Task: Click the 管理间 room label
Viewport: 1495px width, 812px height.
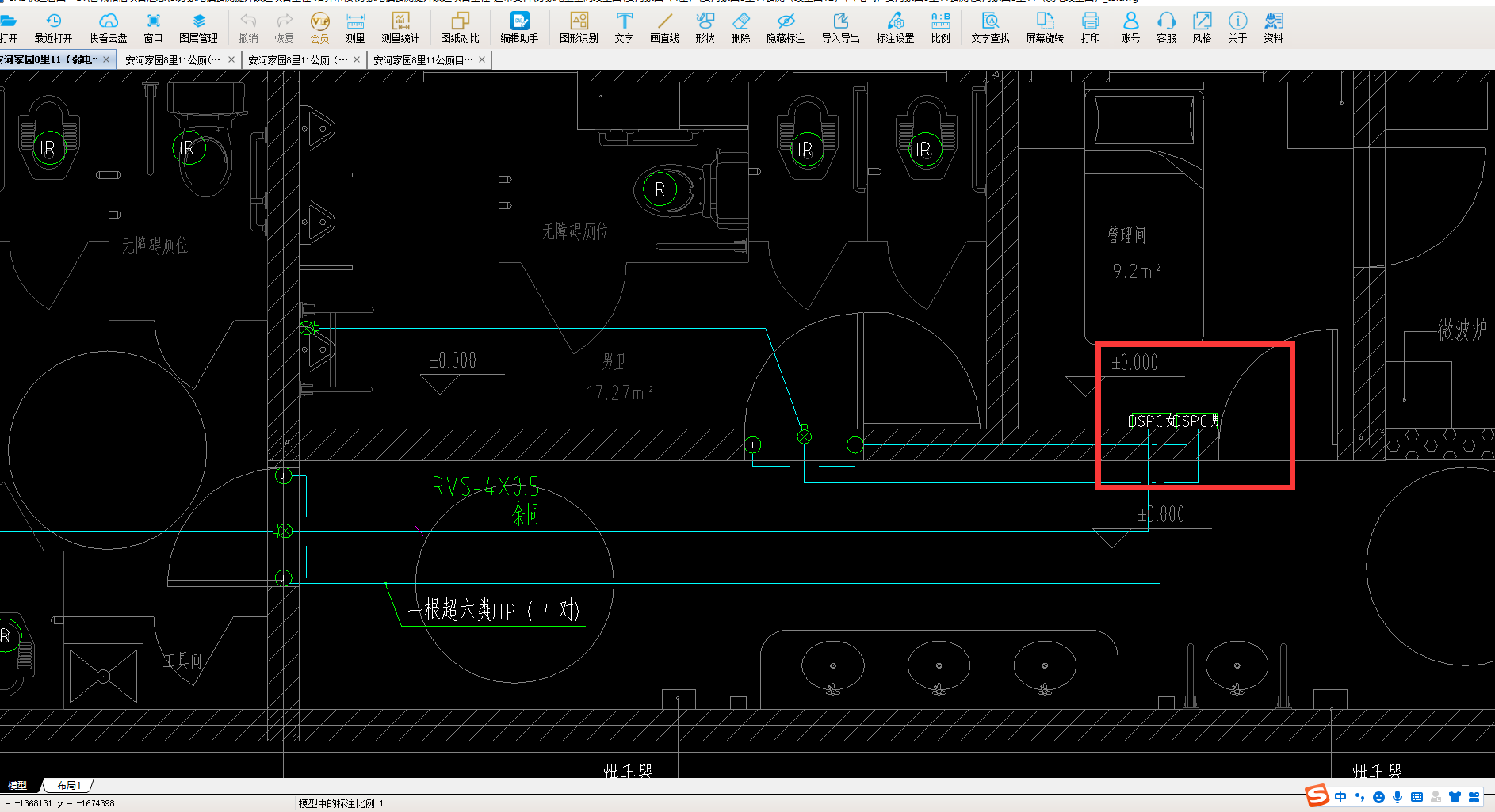Action: [x=1126, y=234]
